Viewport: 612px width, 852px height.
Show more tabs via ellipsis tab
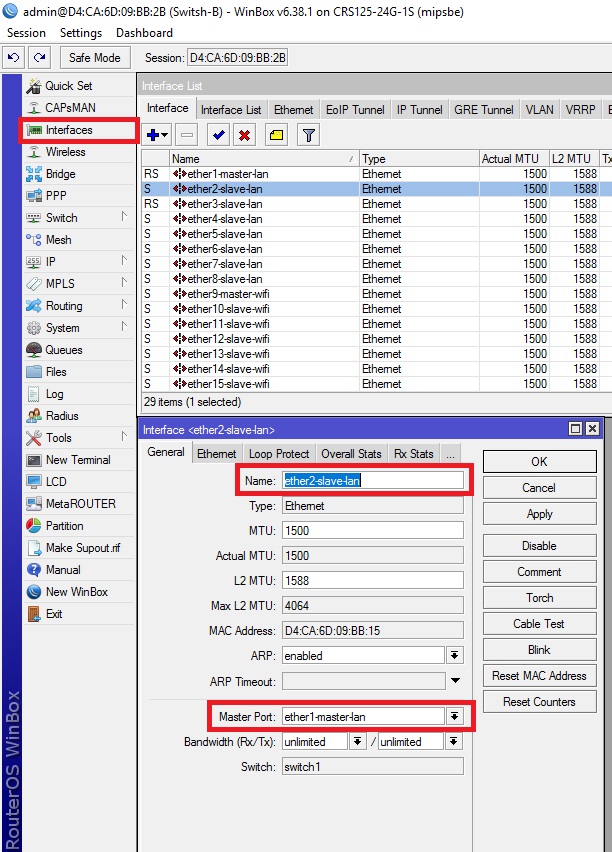click(x=451, y=454)
